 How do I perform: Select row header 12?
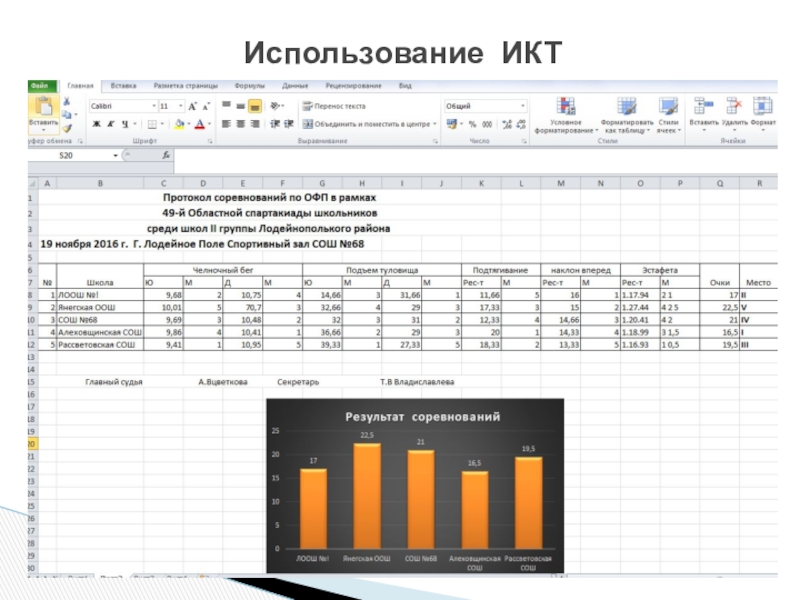click(x=32, y=345)
